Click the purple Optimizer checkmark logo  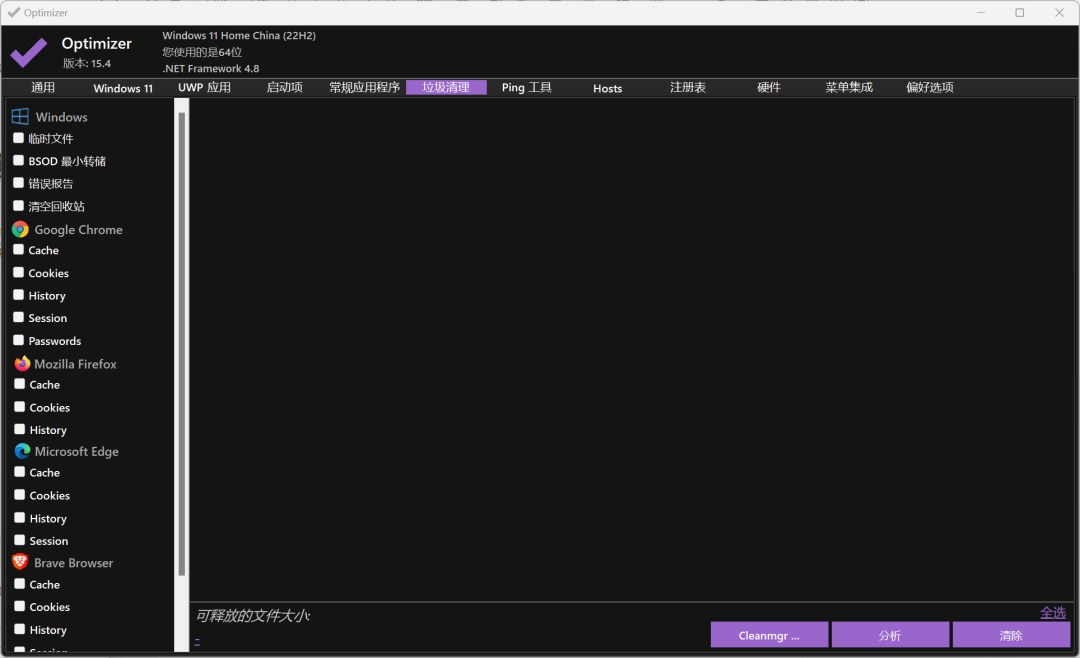(x=28, y=52)
